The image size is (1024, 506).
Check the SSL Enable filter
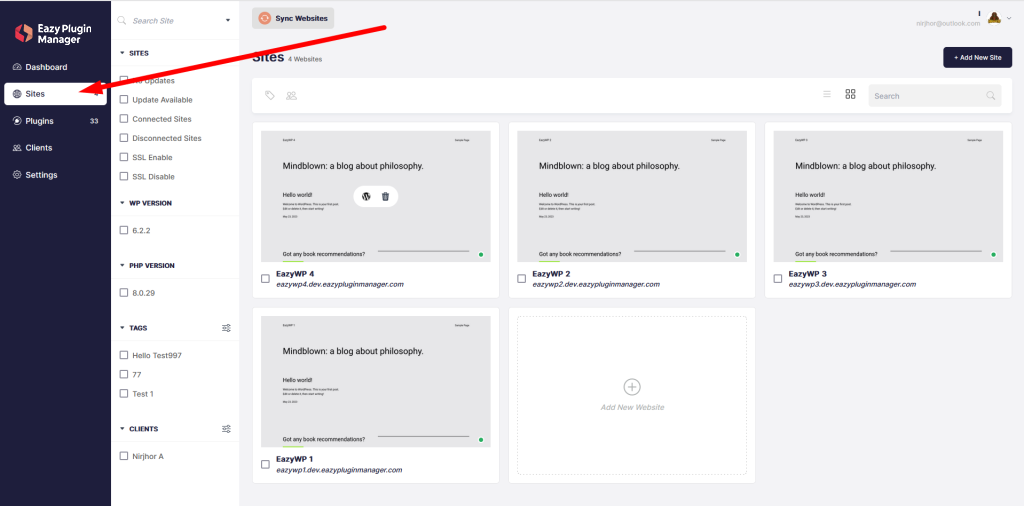(x=124, y=157)
